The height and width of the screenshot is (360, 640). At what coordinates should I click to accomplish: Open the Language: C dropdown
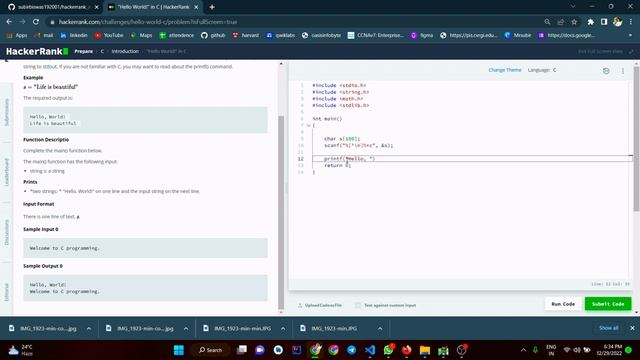point(542,70)
